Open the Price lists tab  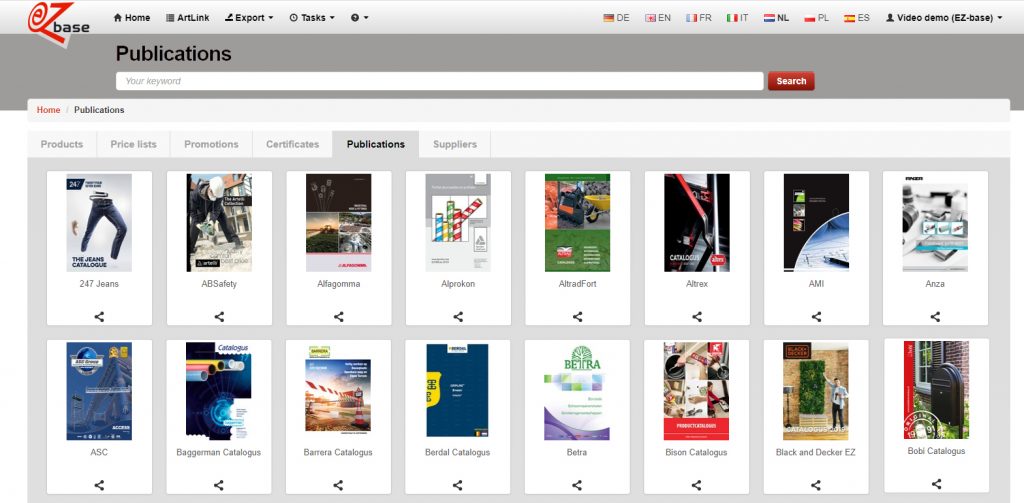coord(133,144)
